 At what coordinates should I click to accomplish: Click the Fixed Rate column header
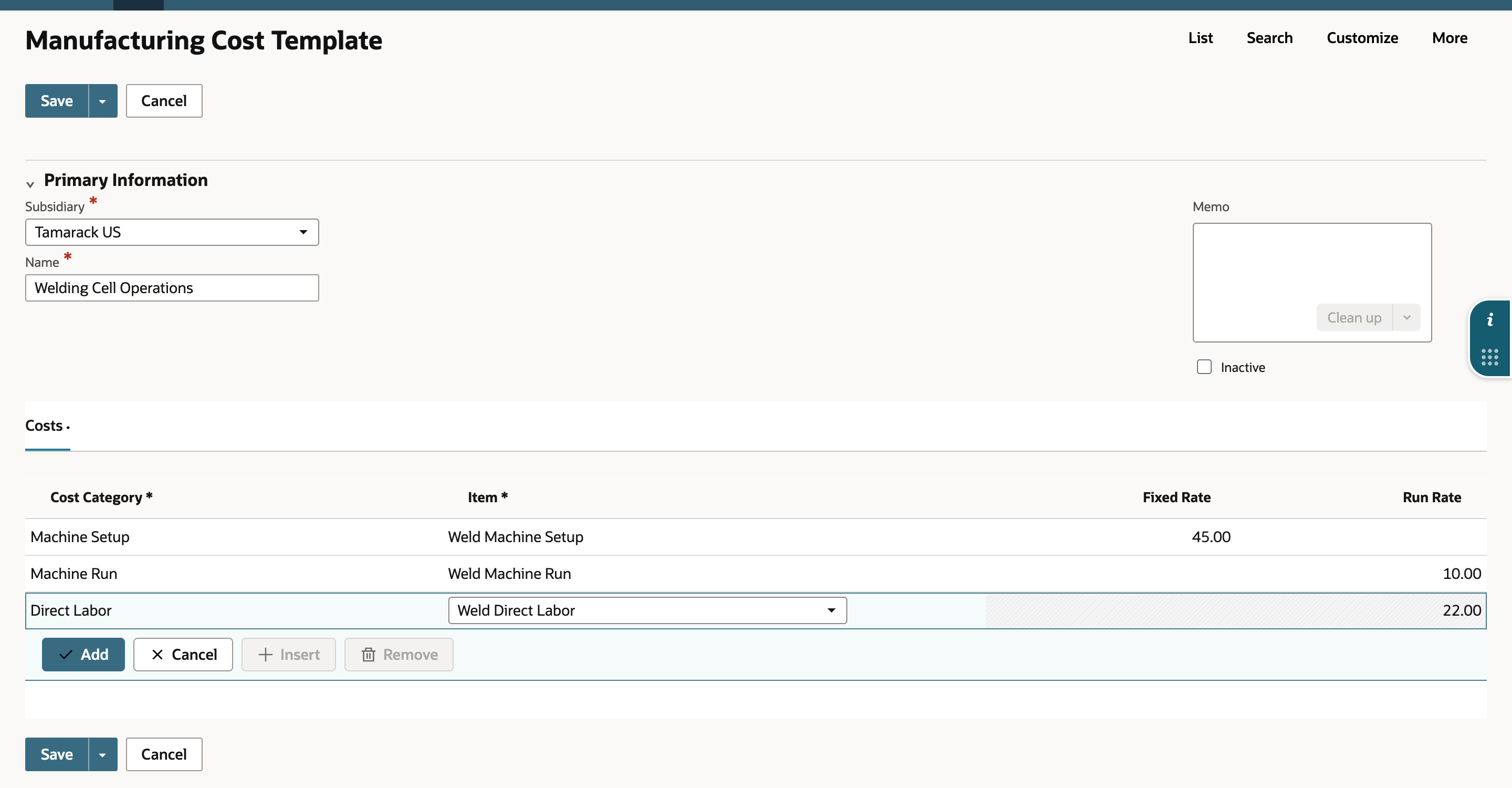coord(1176,497)
